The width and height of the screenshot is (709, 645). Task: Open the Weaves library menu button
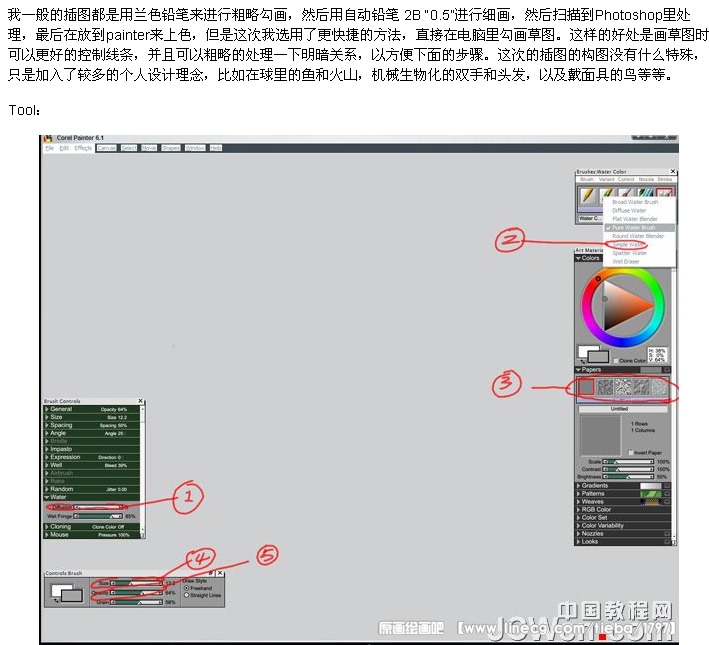pyautogui.click(x=666, y=502)
